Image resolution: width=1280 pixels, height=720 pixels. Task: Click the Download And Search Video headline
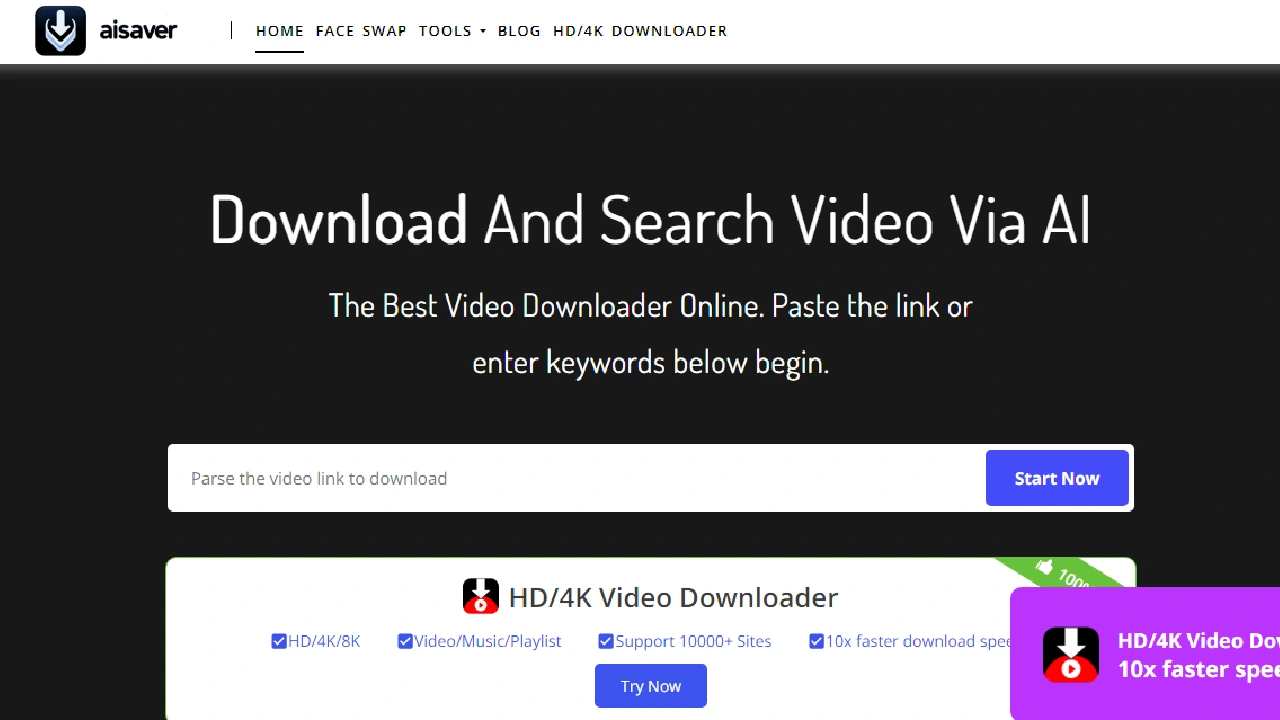[650, 219]
